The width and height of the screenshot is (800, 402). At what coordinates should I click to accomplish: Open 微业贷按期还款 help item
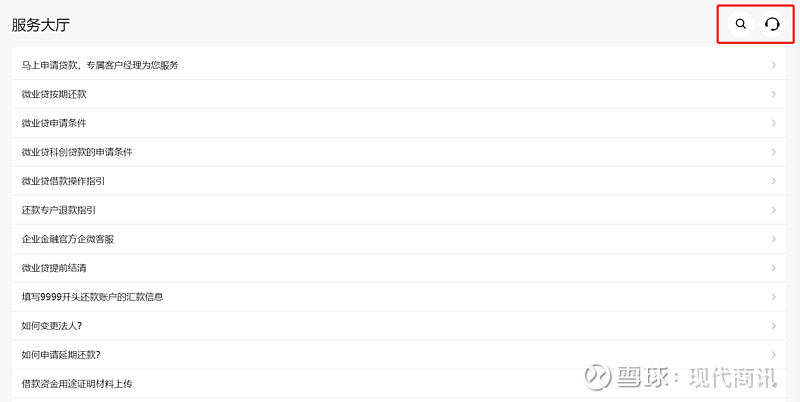(x=398, y=94)
